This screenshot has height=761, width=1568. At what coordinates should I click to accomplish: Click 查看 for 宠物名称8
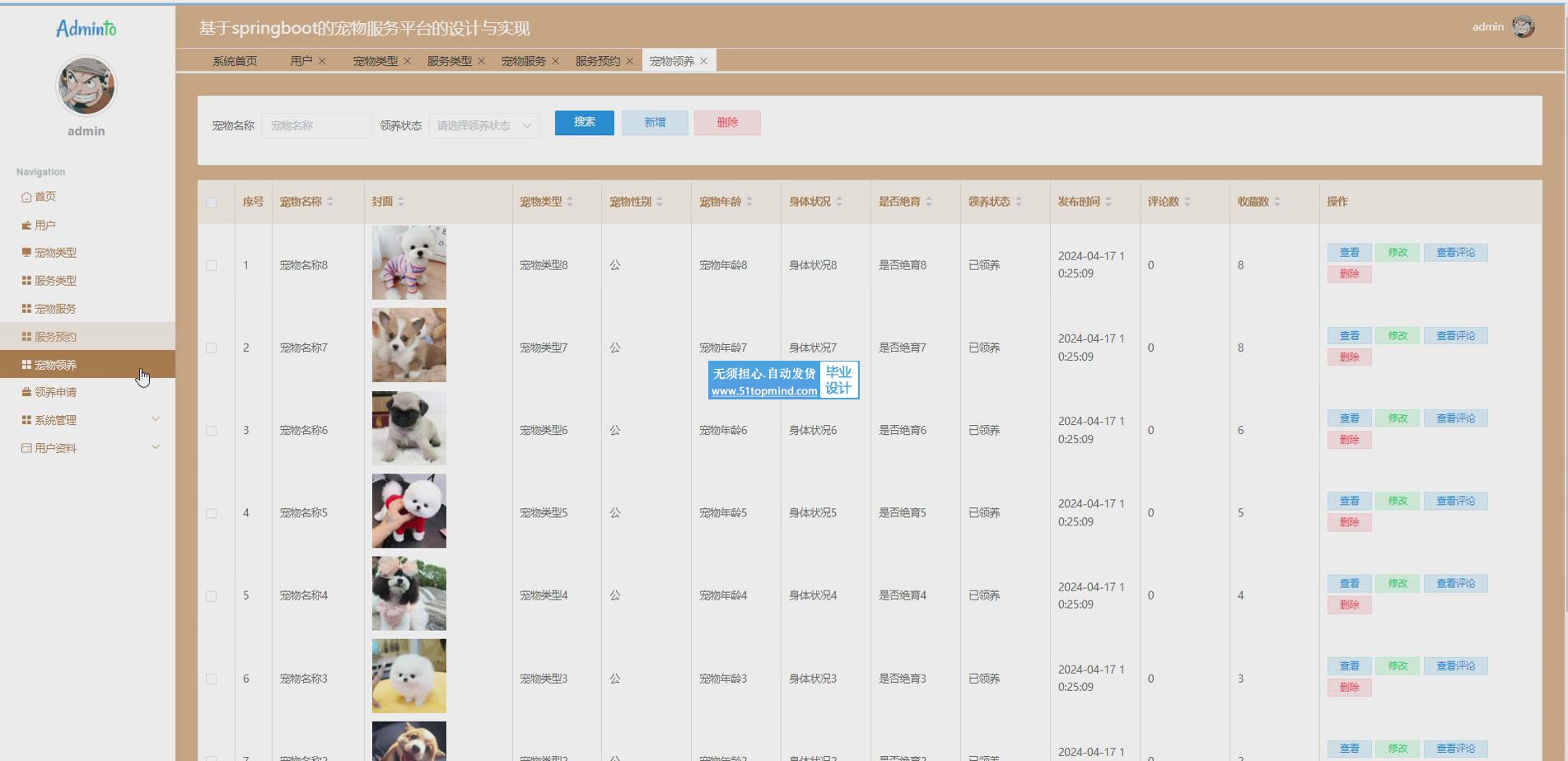pyautogui.click(x=1349, y=253)
